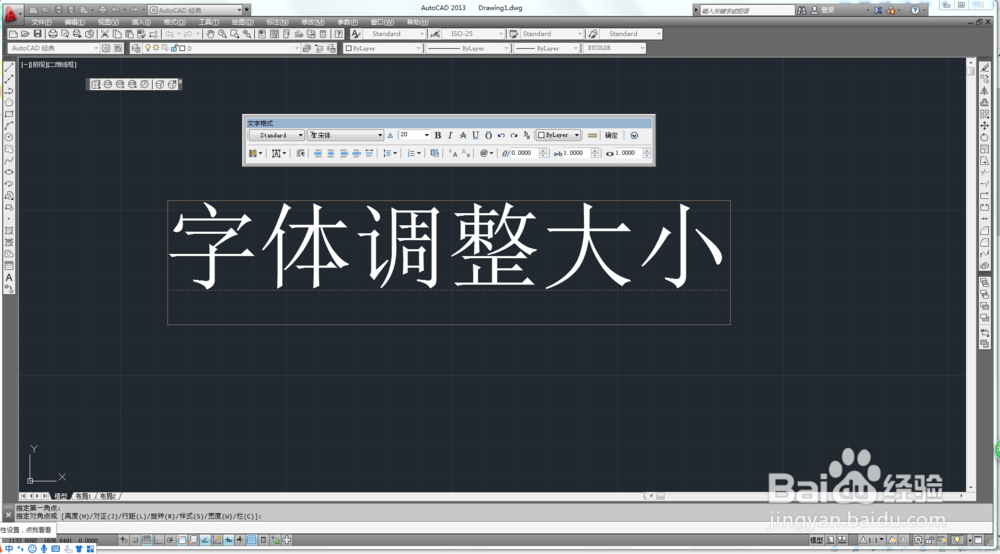This screenshot has width=1000, height=554.
Task: Click the Cut scissors icon in standard toolbar
Action: (105, 34)
